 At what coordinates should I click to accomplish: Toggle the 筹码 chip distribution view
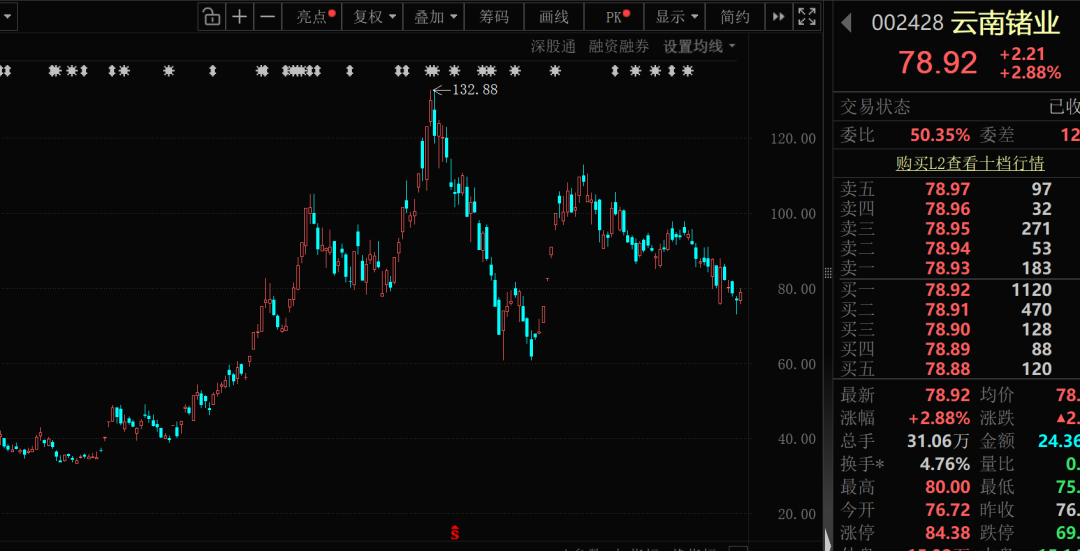click(494, 17)
